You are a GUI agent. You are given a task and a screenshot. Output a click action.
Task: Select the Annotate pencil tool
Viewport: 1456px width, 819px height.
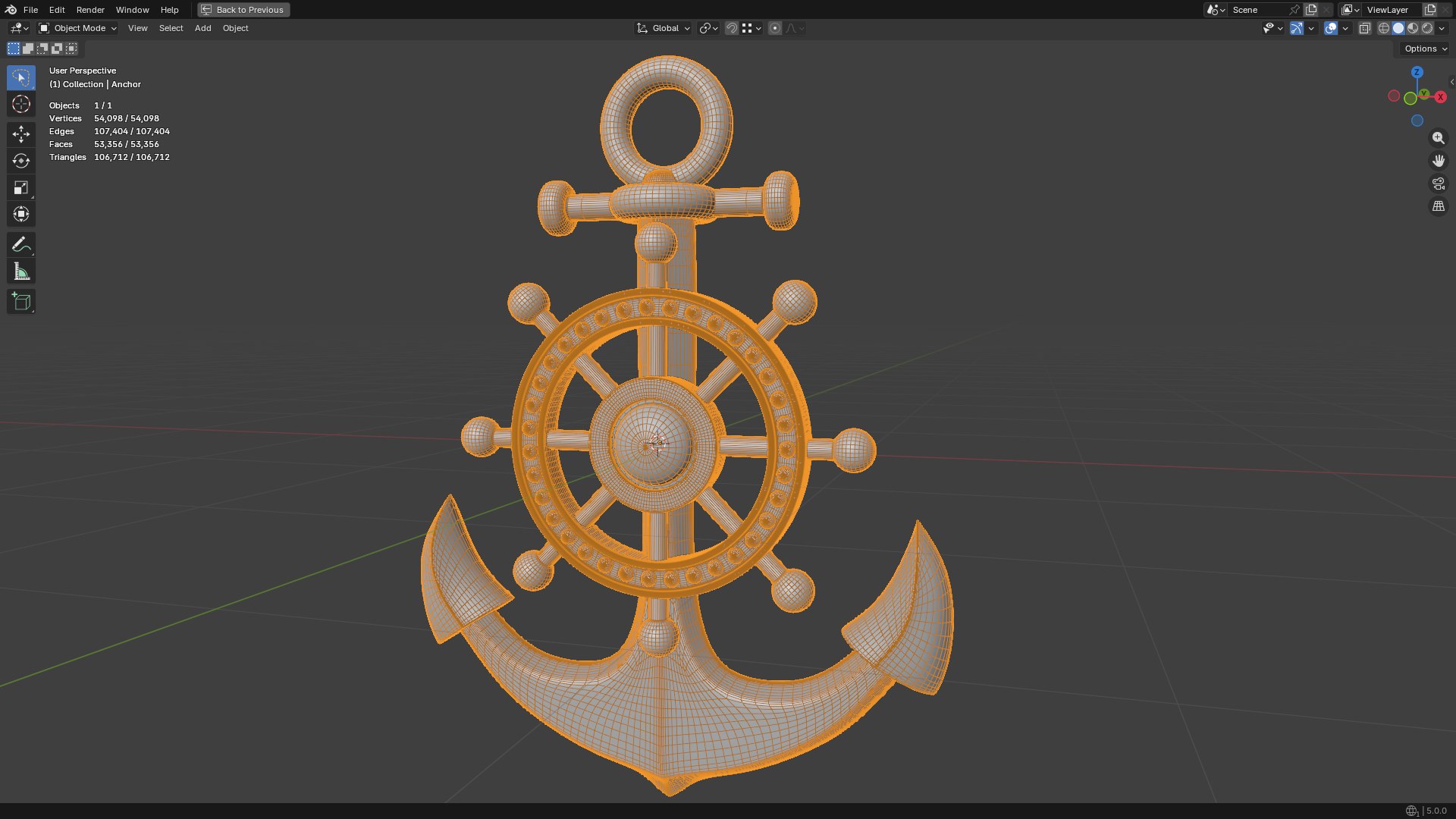(x=21, y=244)
